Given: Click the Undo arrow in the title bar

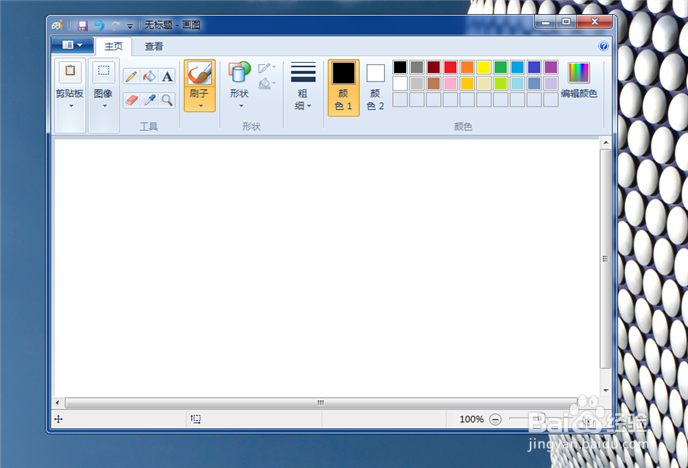Looking at the screenshot, I should tap(100, 25).
